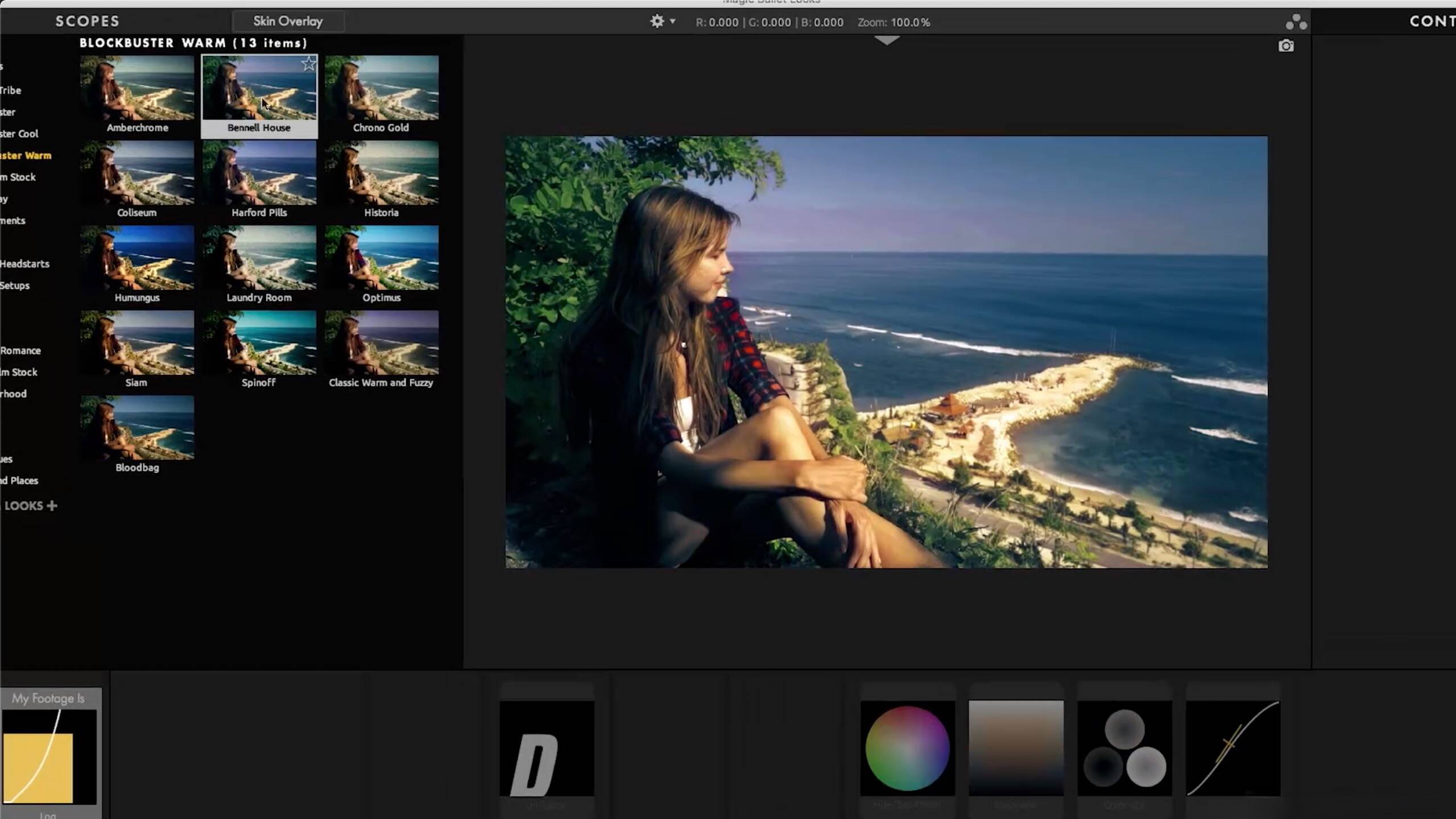
Task: Add a new look with plus icon
Action: coord(52,506)
